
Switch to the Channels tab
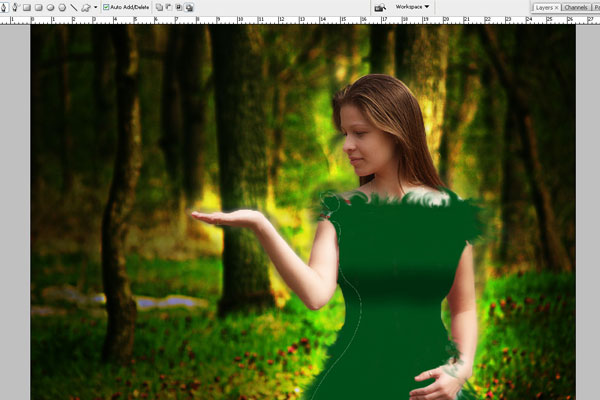pyautogui.click(x=576, y=7)
